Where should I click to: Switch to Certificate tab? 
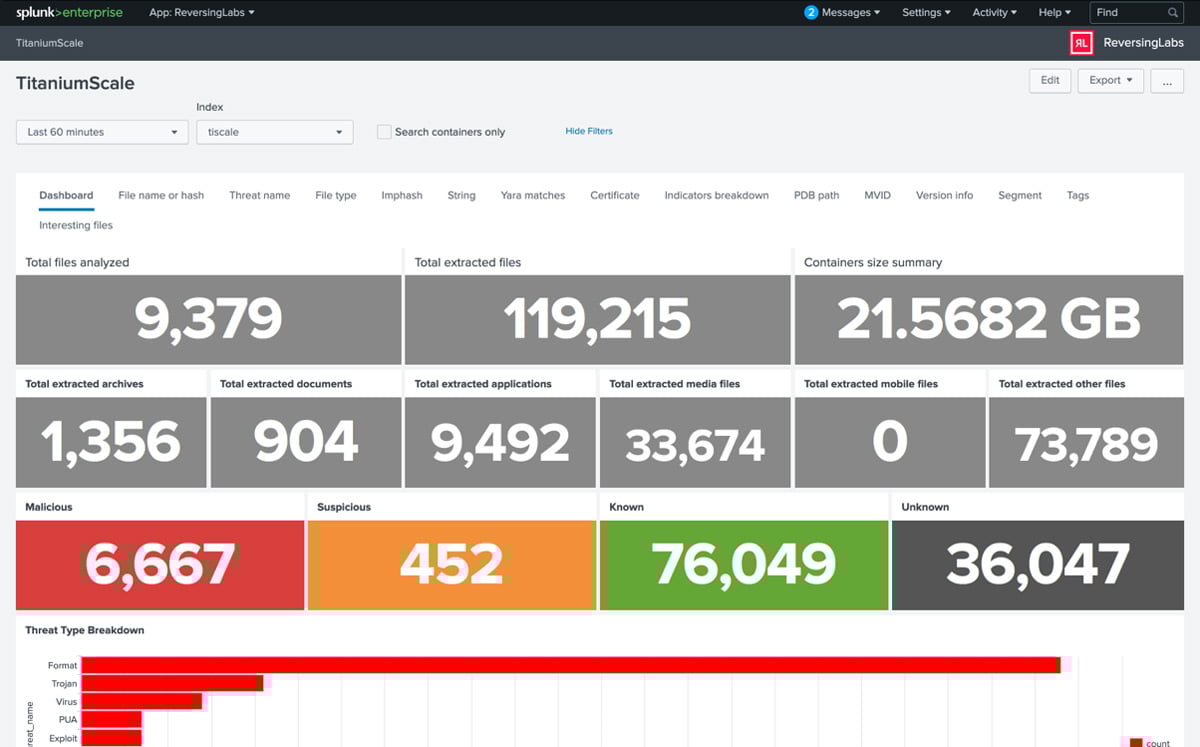click(x=615, y=195)
